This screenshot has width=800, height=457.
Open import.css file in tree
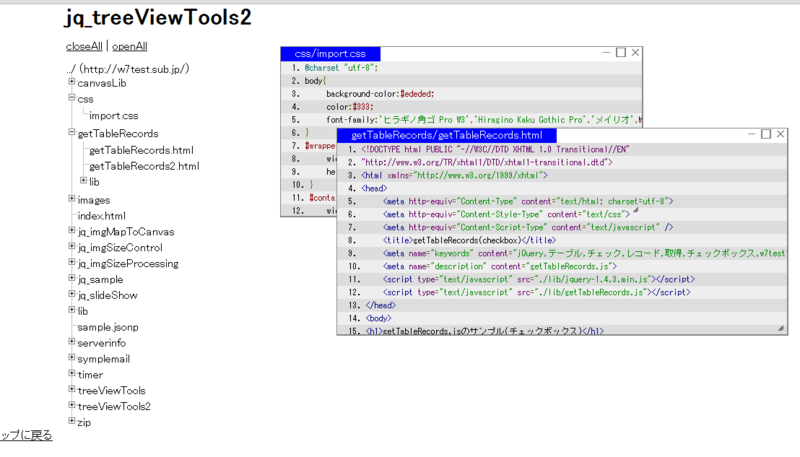114,116
